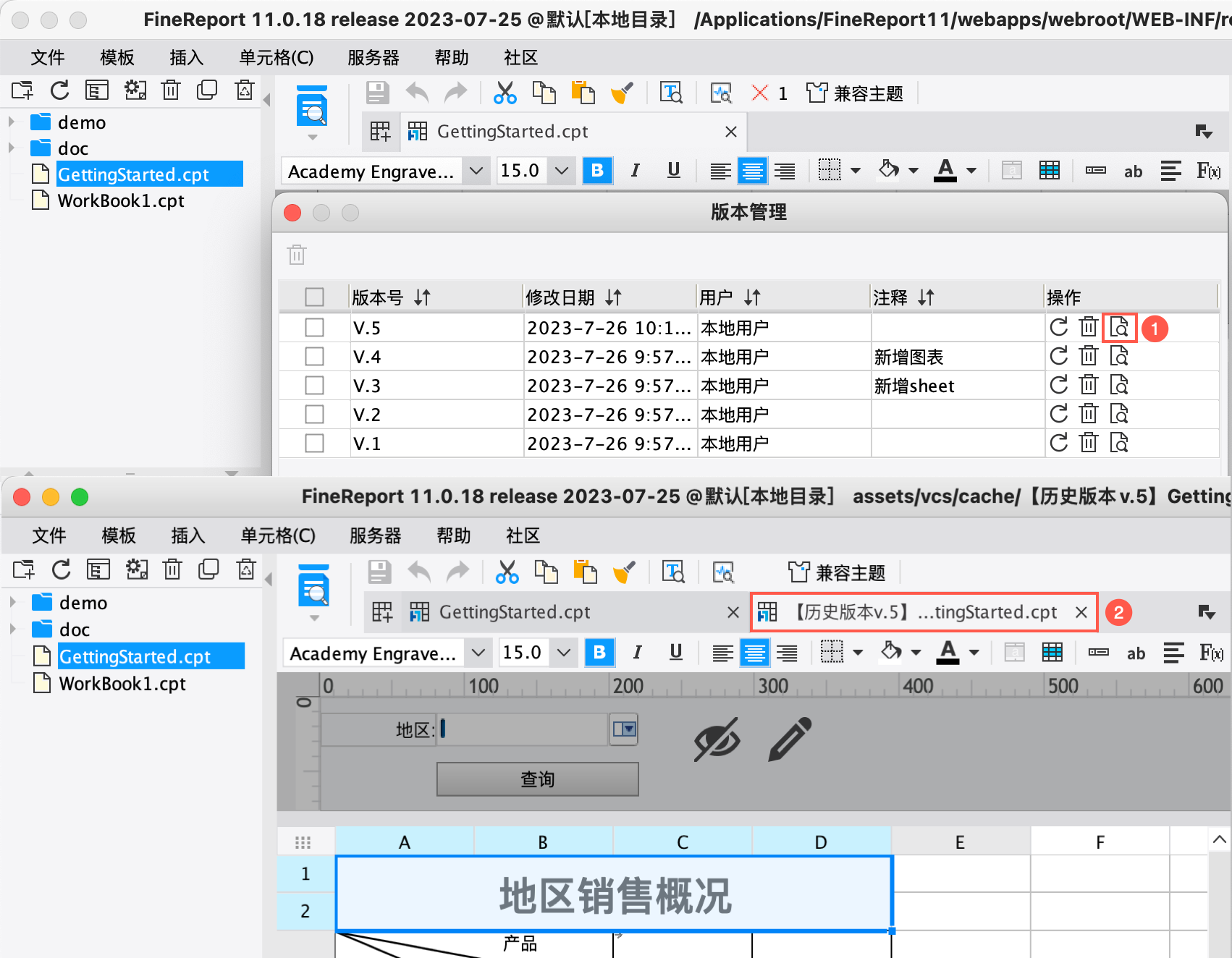Click the redo arrow in upper window toolbar
This screenshot has height=958, width=1232.
pyautogui.click(x=455, y=93)
